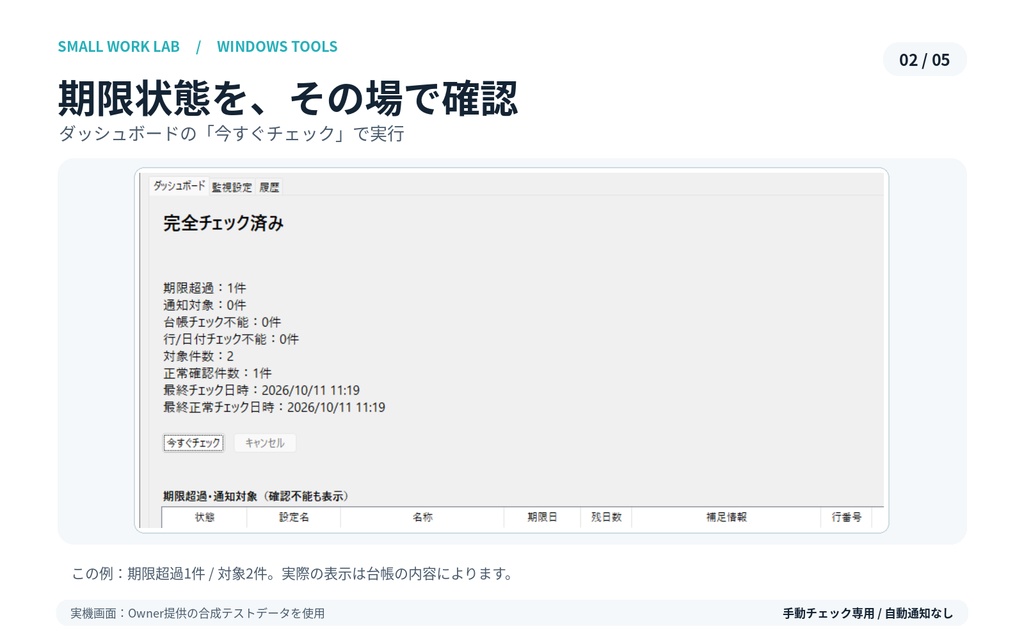Sort by the 補足情報 column header

point(726,517)
